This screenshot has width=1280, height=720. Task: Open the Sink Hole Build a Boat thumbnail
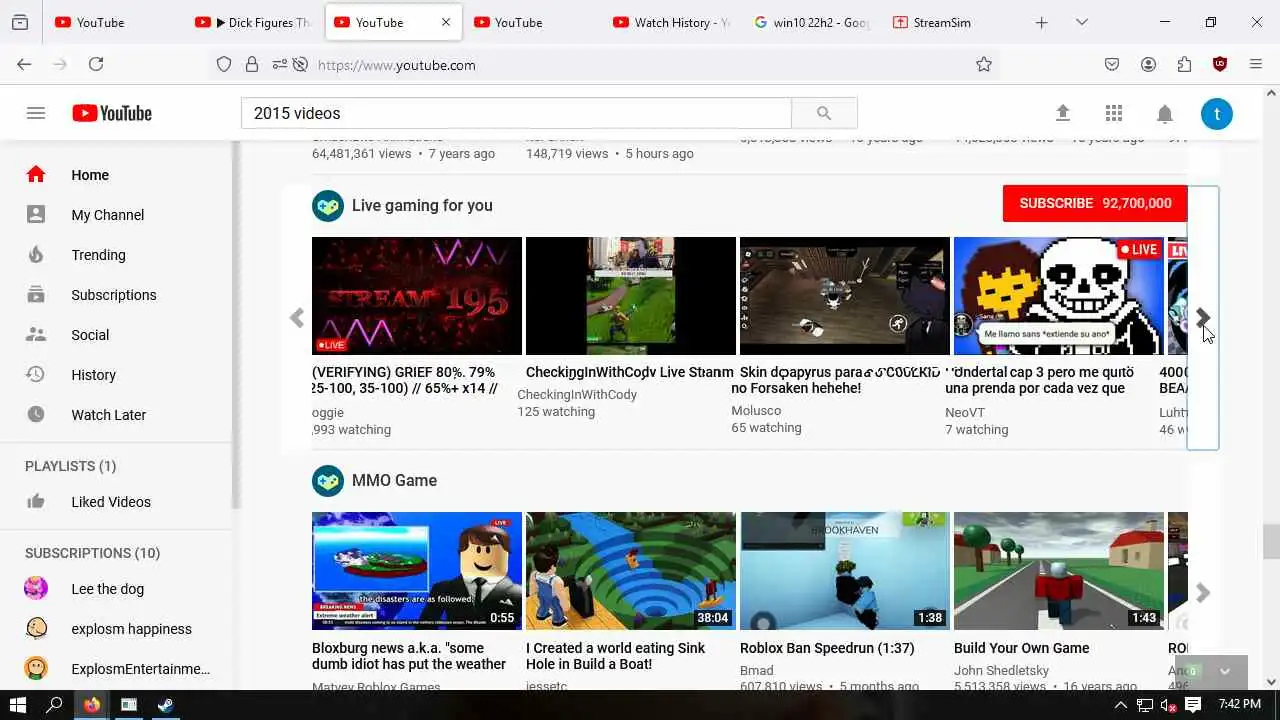coord(631,571)
